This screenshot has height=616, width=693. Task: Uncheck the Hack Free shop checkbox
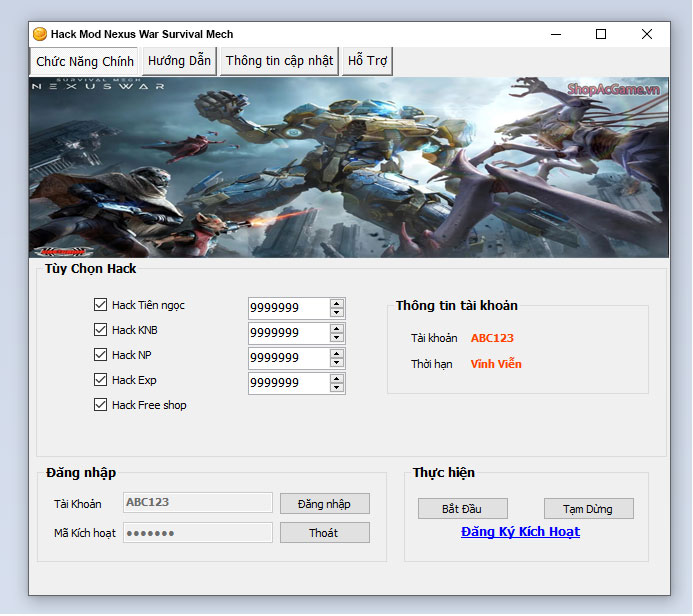pos(100,405)
